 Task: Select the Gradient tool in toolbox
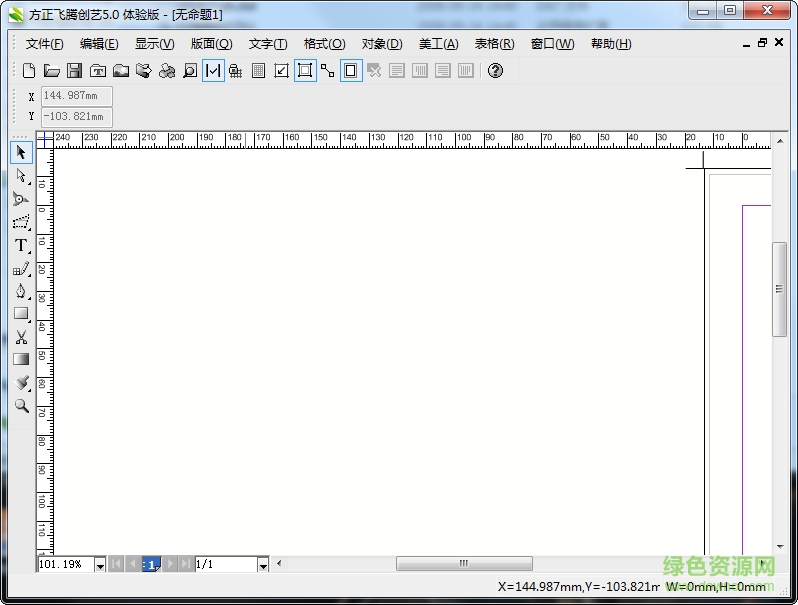click(x=21, y=359)
